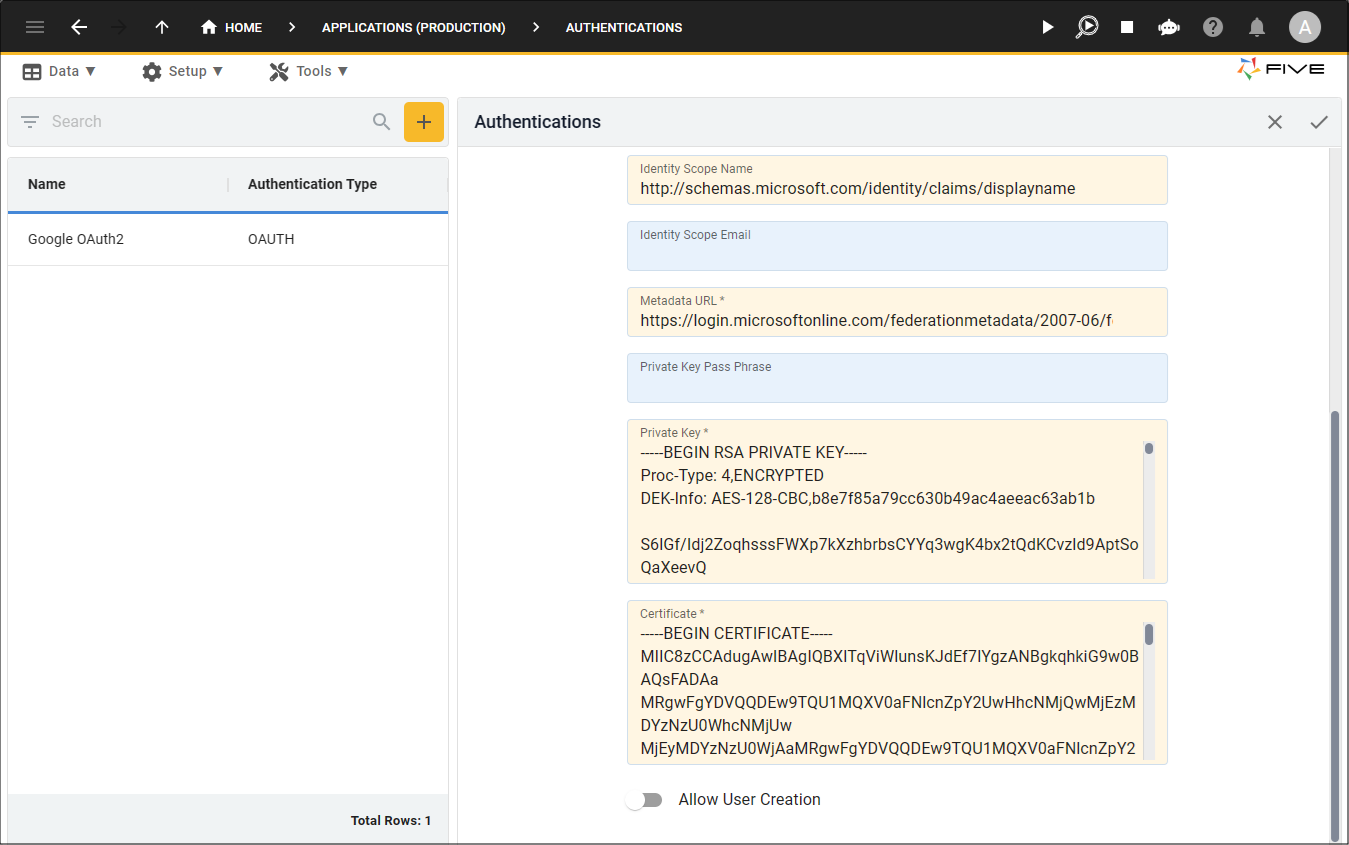The image size is (1349, 845).
Task: Click the Authentications form title
Action: [x=538, y=122]
